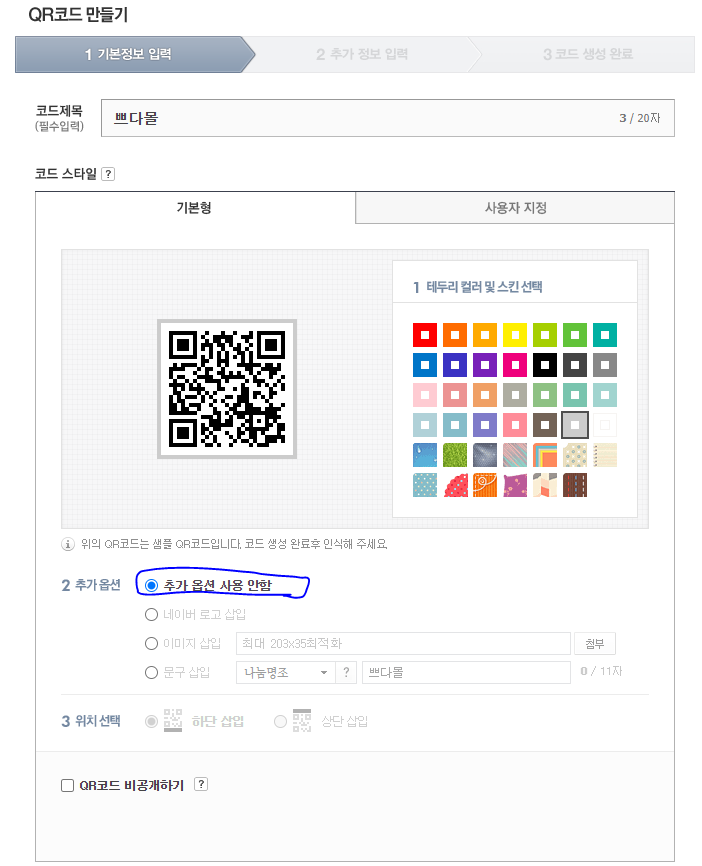Select the dark charcoal gray swatch
The height and width of the screenshot is (866, 702).
[574, 365]
